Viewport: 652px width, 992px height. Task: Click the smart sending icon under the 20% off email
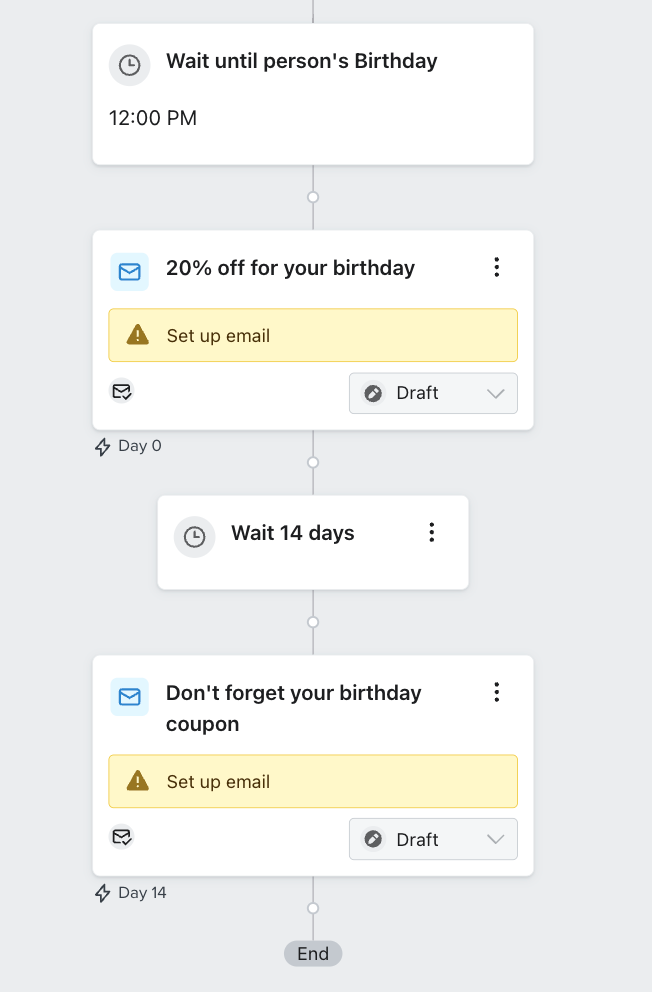(x=122, y=391)
